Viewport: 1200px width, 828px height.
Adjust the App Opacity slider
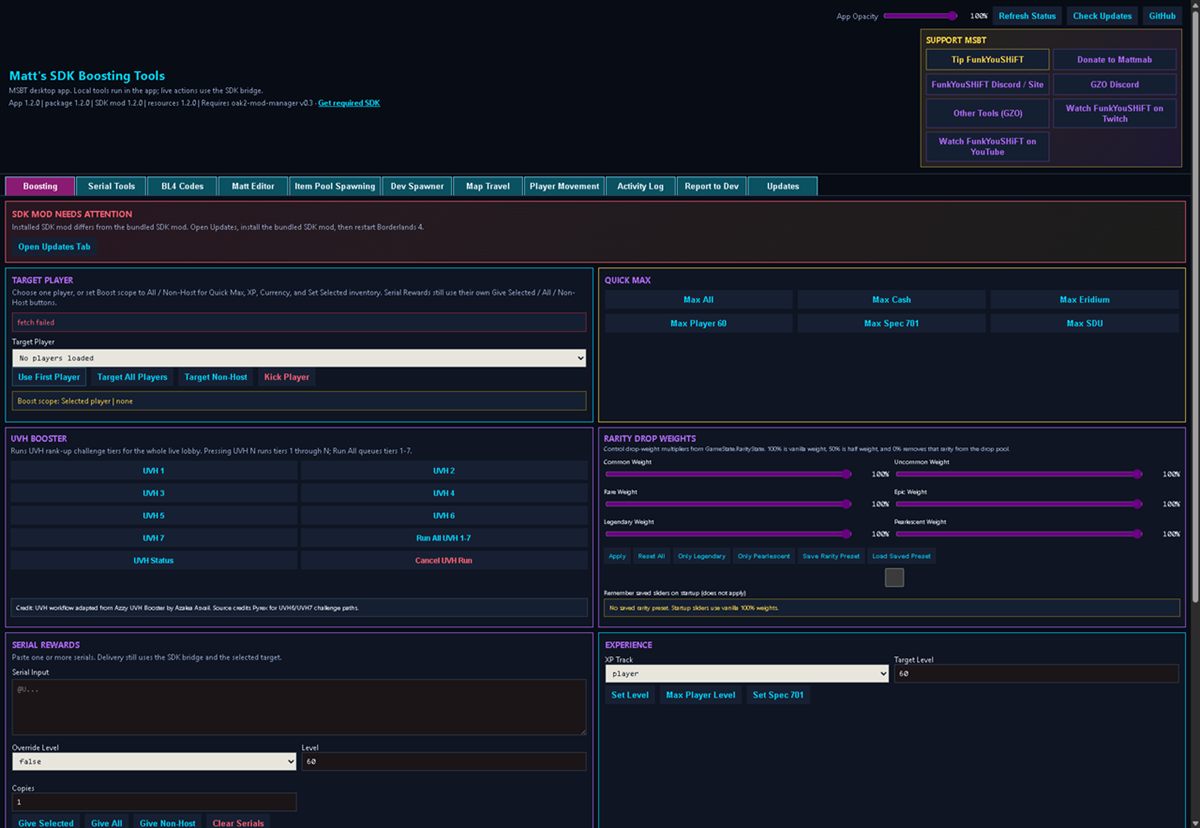(920, 16)
